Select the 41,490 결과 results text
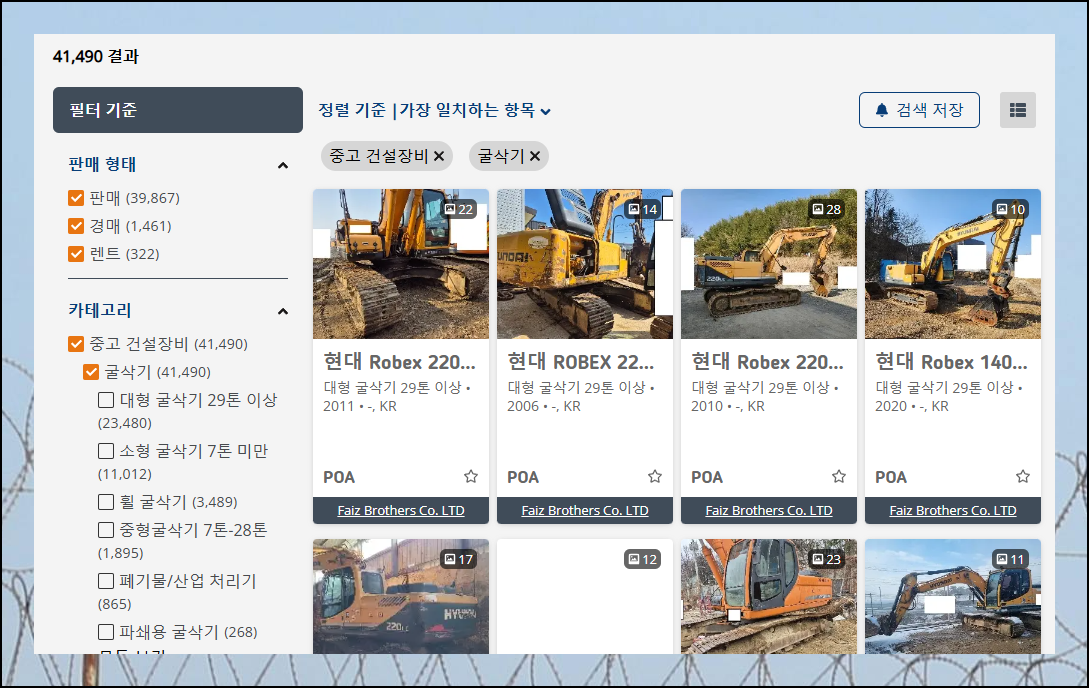The height and width of the screenshot is (688, 1089). [x=96, y=56]
